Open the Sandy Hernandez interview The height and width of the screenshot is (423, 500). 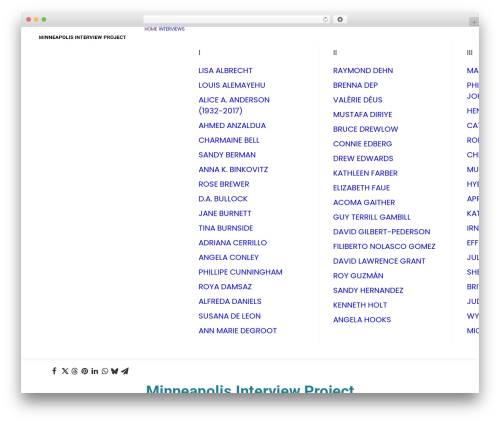(x=368, y=291)
